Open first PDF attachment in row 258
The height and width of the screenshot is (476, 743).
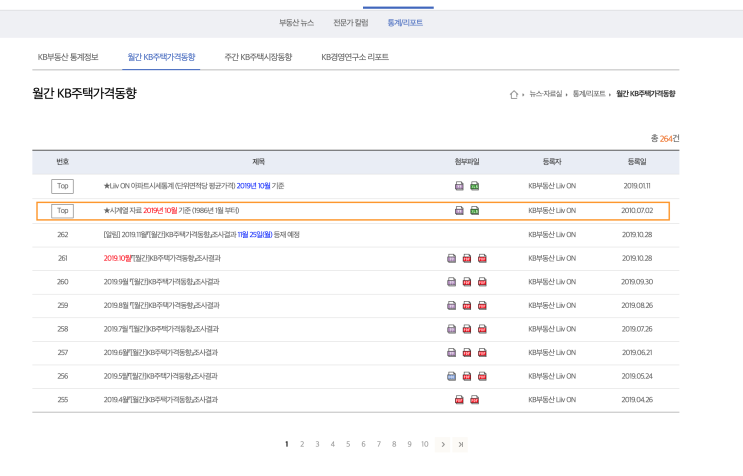click(x=467, y=329)
